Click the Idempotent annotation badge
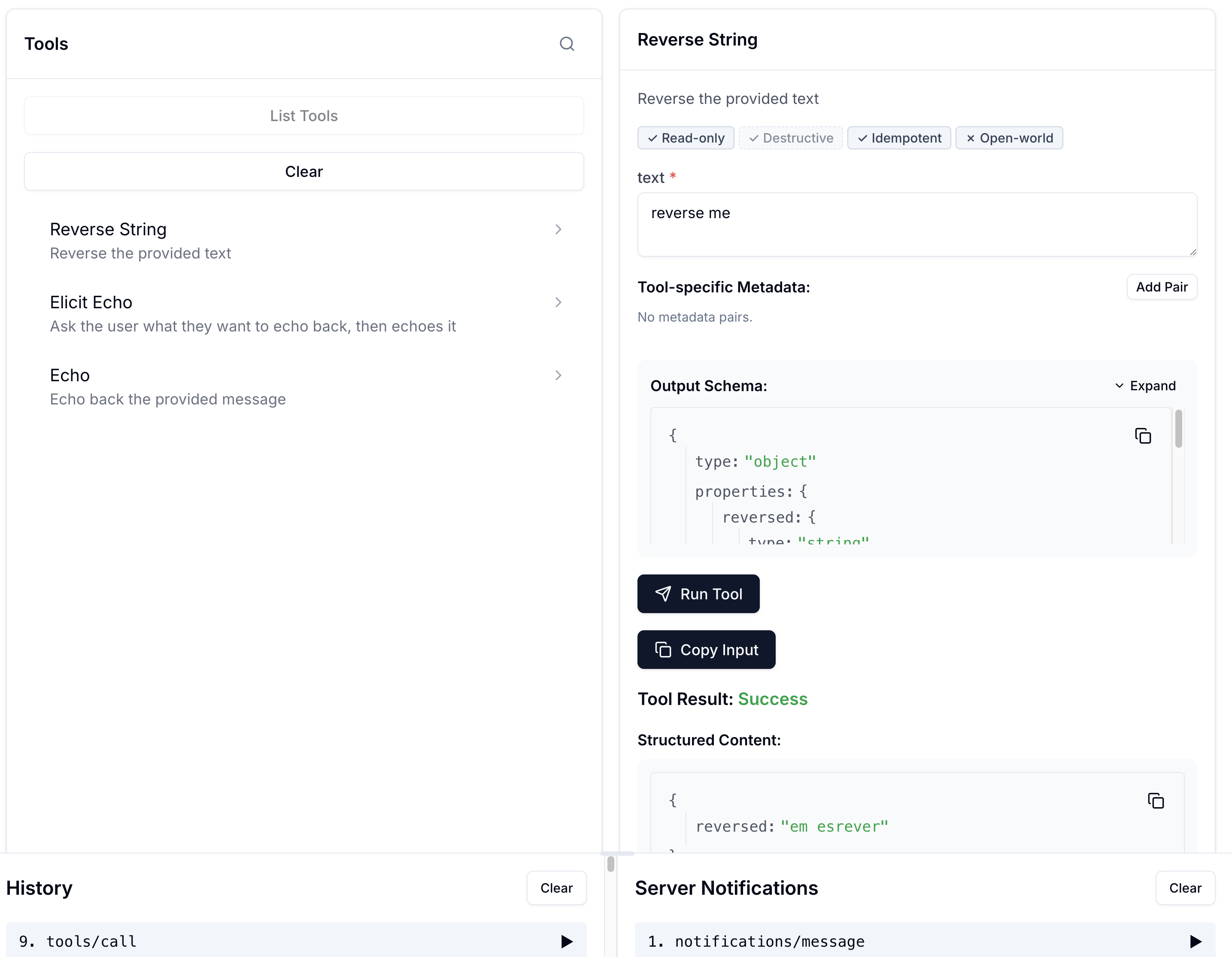1232x957 pixels. [x=898, y=138]
